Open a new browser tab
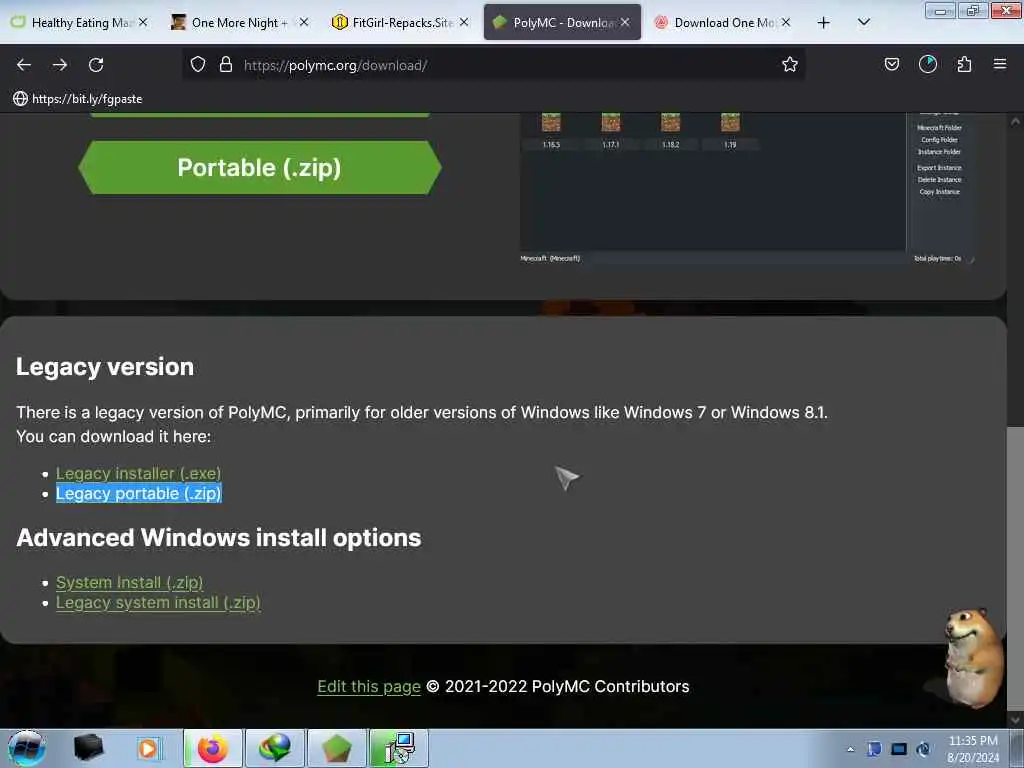This screenshot has width=1024, height=768. (x=824, y=23)
